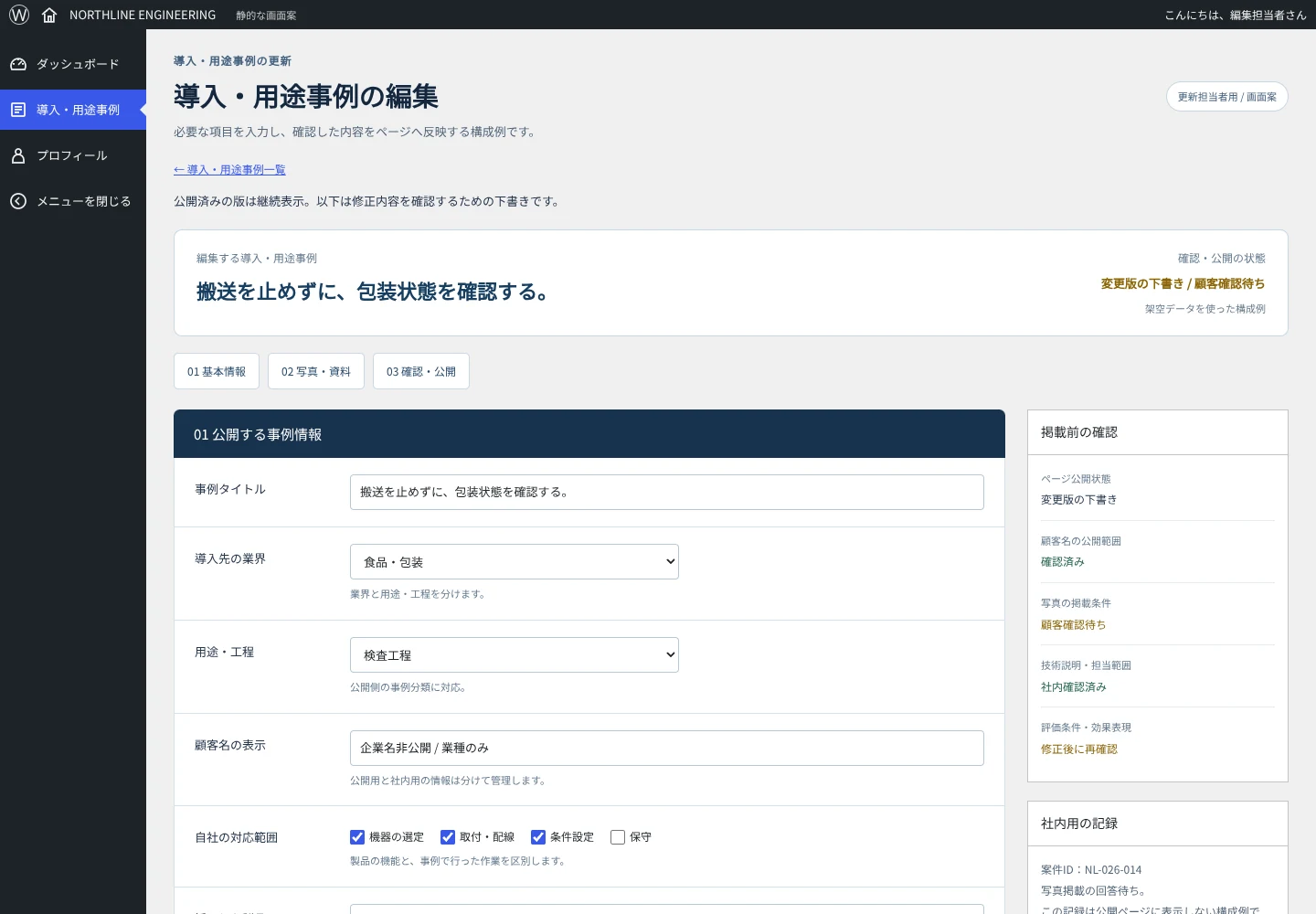The height and width of the screenshot is (914, 1316).
Task: Click the 社内確認済み status text
Action: [x=1074, y=687]
